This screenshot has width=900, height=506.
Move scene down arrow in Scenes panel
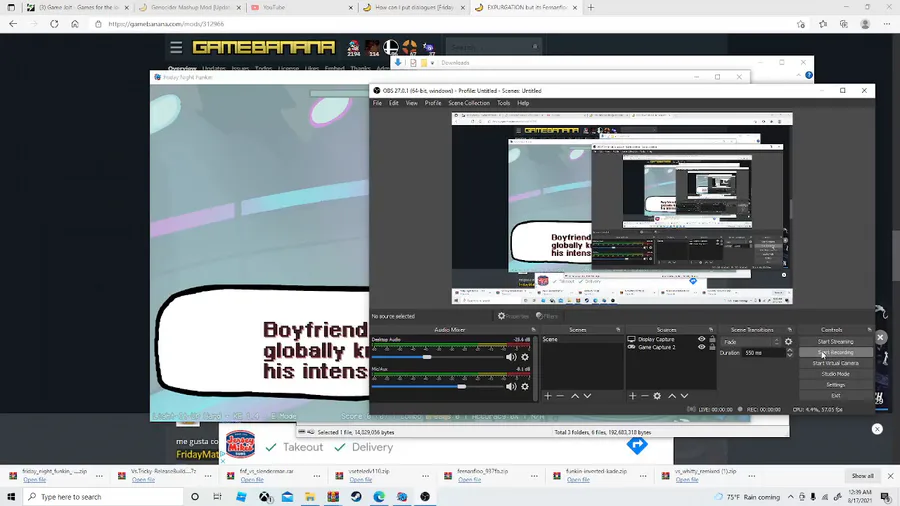click(587, 396)
